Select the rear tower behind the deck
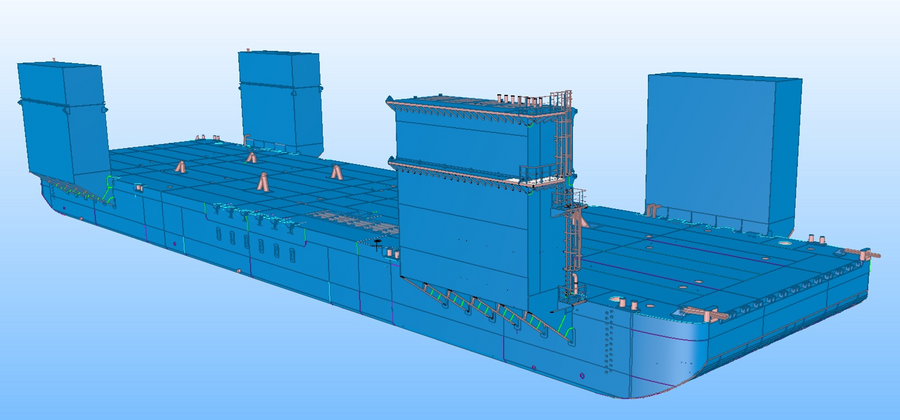The image size is (900, 420). point(280,103)
